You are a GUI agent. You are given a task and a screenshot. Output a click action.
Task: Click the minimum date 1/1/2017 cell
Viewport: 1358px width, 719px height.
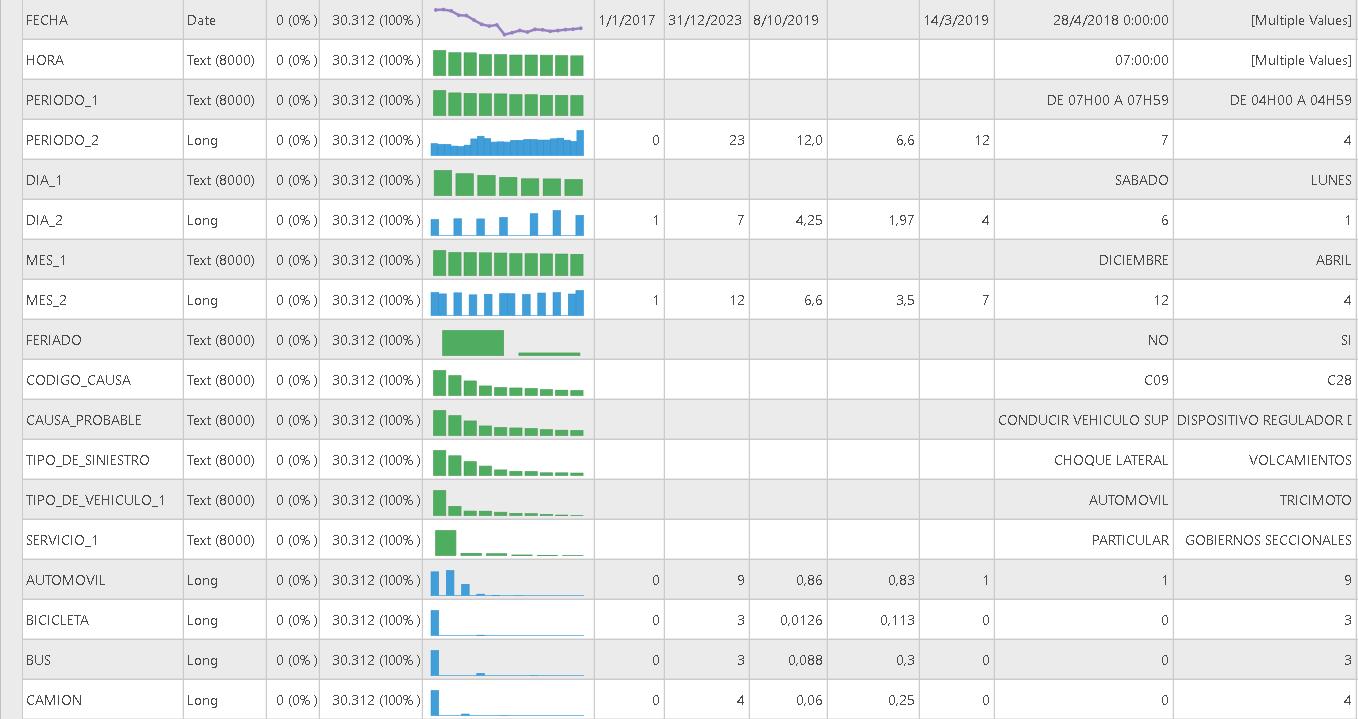tap(628, 20)
